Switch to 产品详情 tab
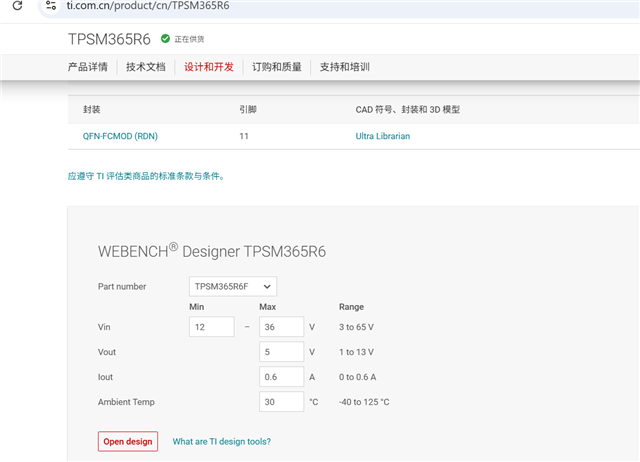Viewport: 640px width, 462px height. pyautogui.click(x=88, y=67)
